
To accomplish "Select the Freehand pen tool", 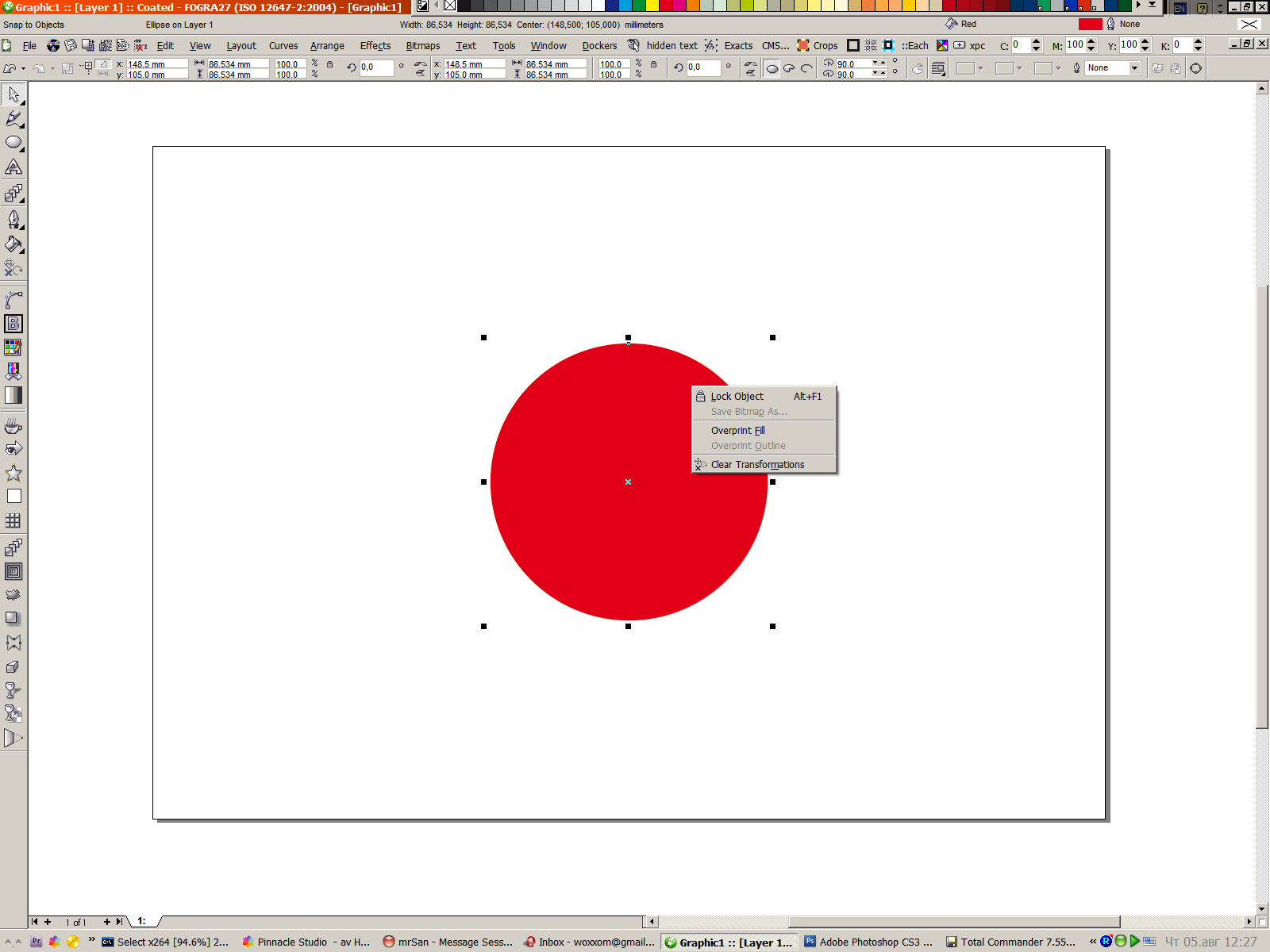I will [x=13, y=119].
